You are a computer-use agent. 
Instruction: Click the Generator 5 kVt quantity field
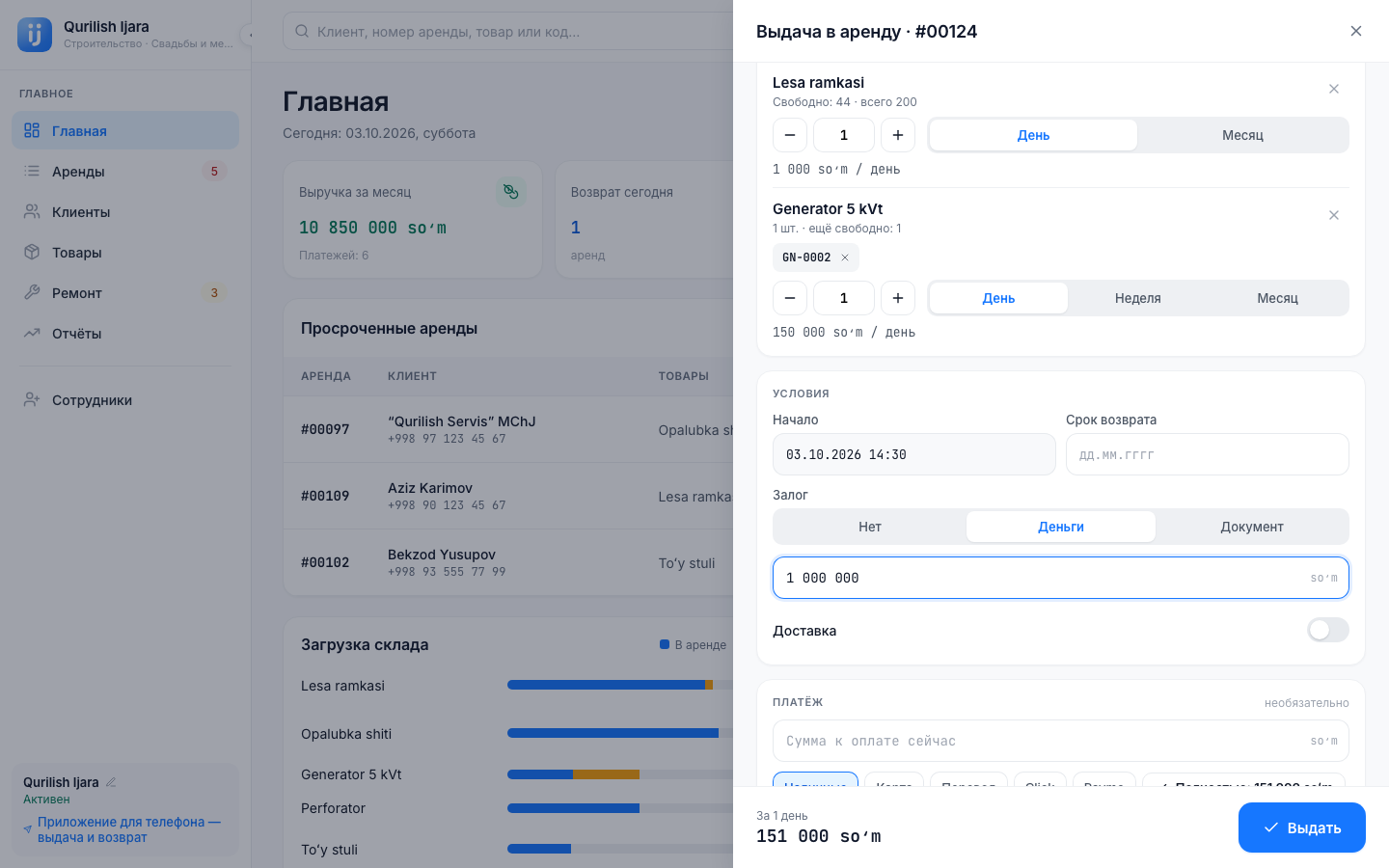844,298
